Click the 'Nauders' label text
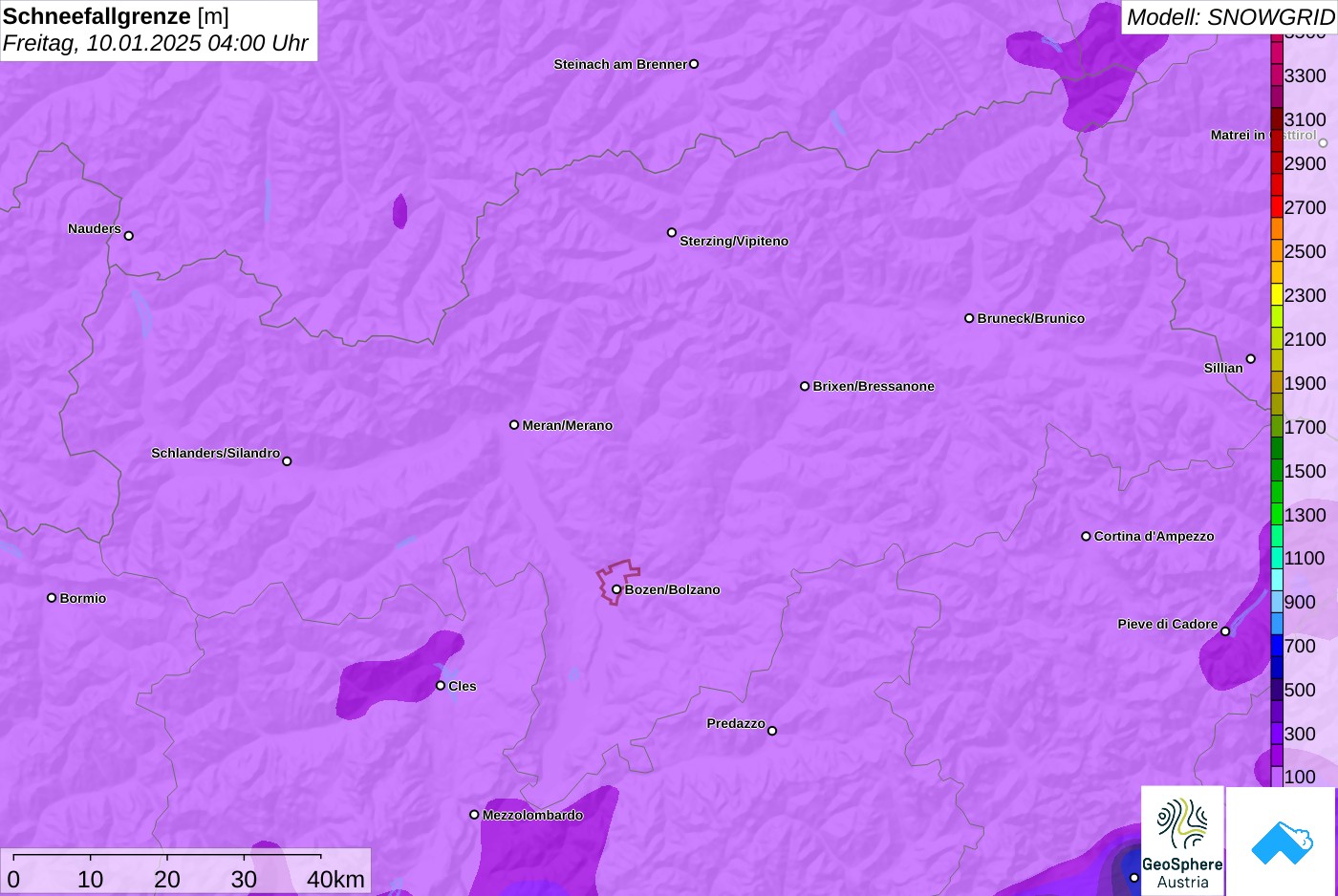Viewport: 1338px width, 896px height. pos(95,228)
